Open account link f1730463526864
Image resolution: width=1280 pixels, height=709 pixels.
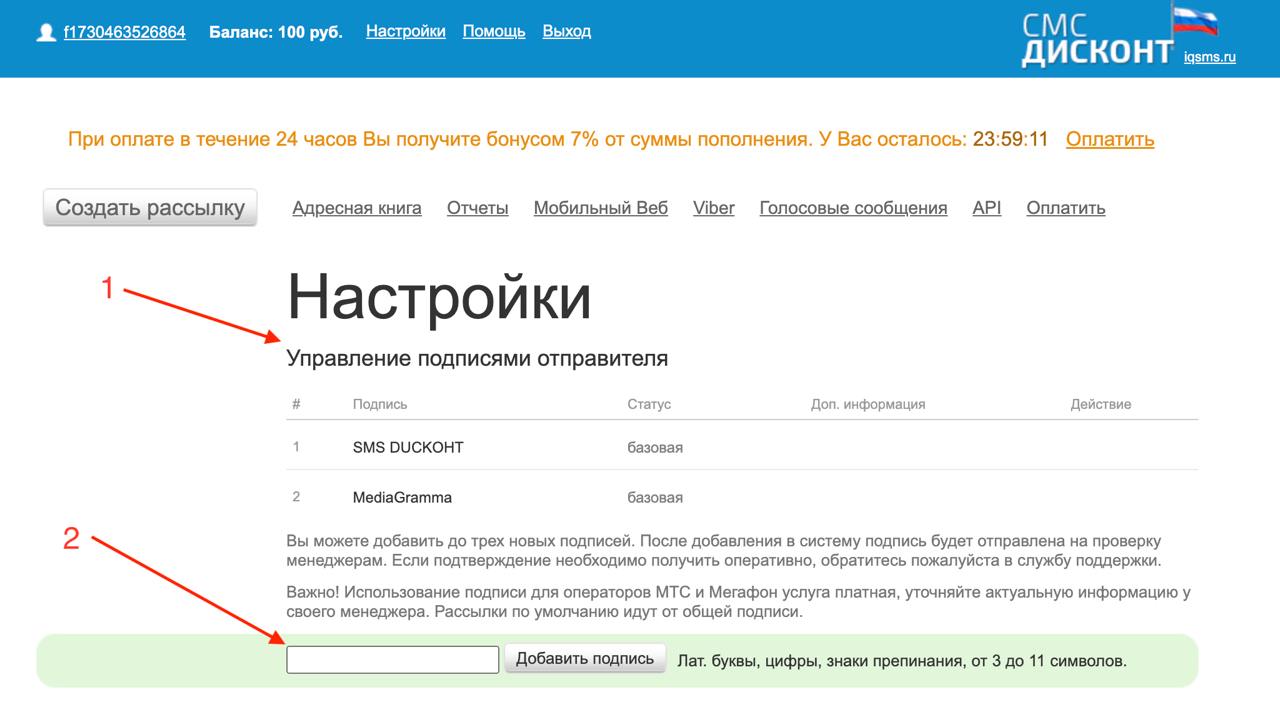click(x=124, y=32)
